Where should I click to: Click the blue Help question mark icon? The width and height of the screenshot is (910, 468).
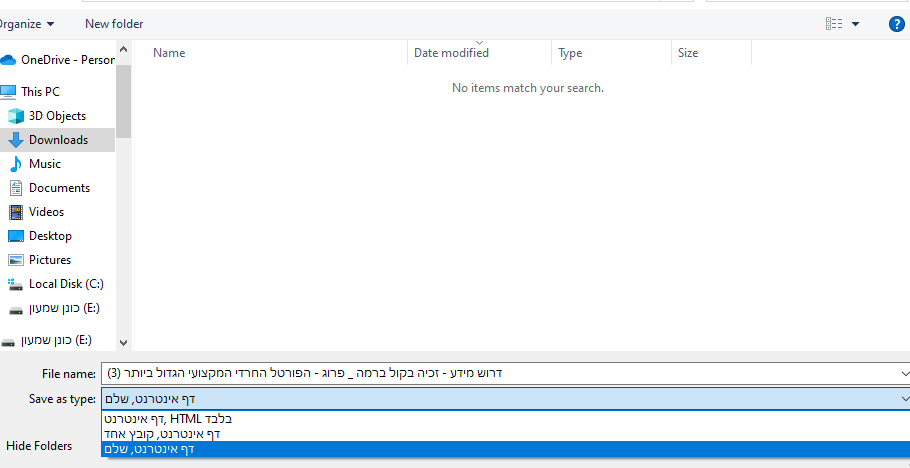[896, 24]
